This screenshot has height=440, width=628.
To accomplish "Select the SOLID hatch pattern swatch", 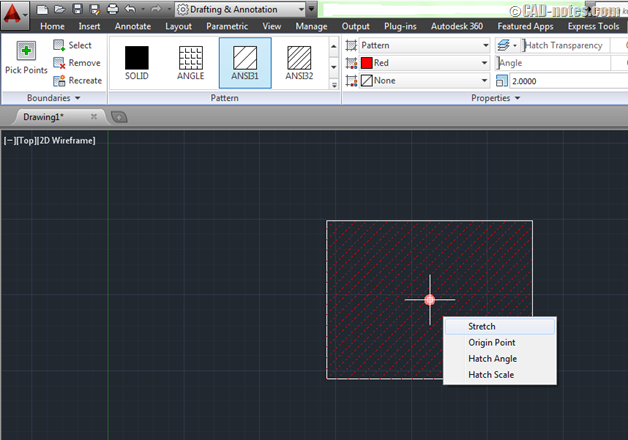I will click(137, 59).
